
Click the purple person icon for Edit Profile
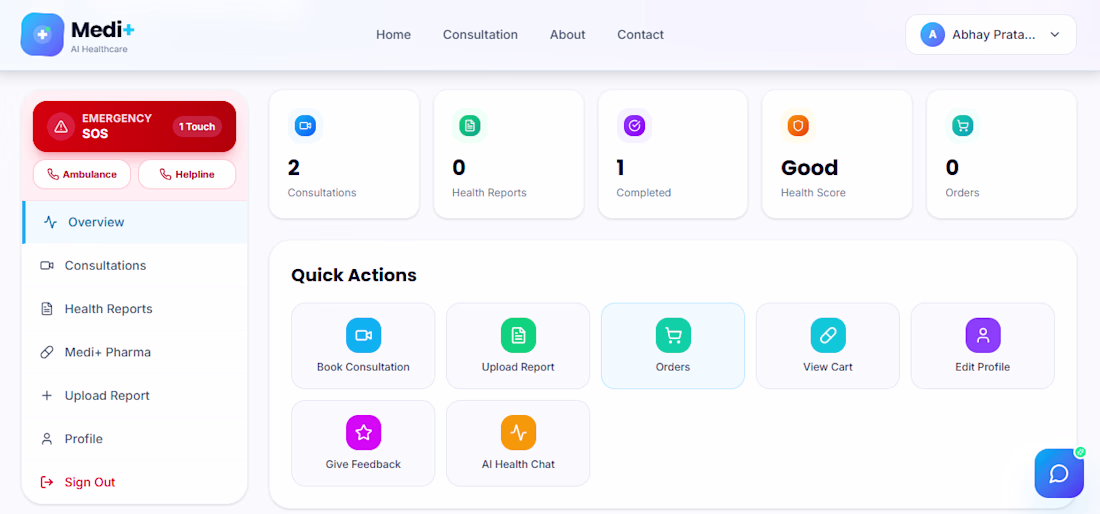click(x=983, y=335)
